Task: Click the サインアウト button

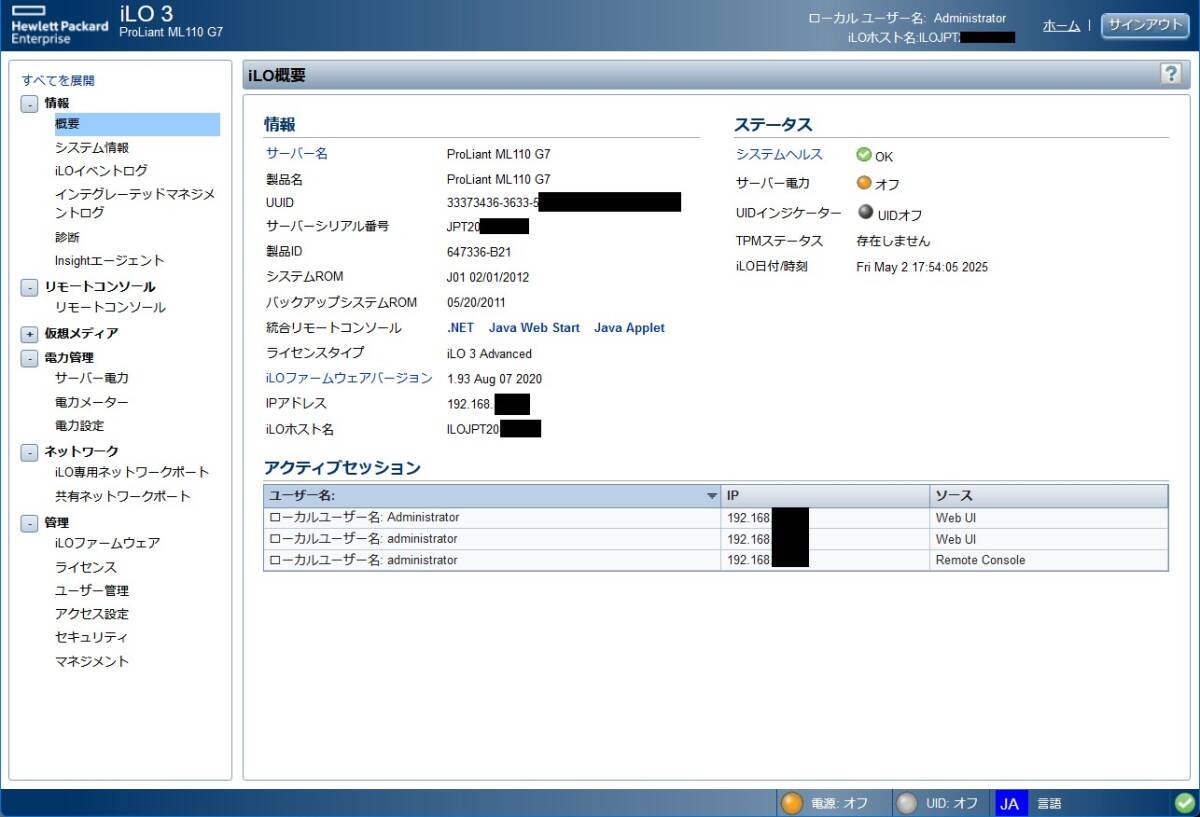Action: pos(1145,26)
